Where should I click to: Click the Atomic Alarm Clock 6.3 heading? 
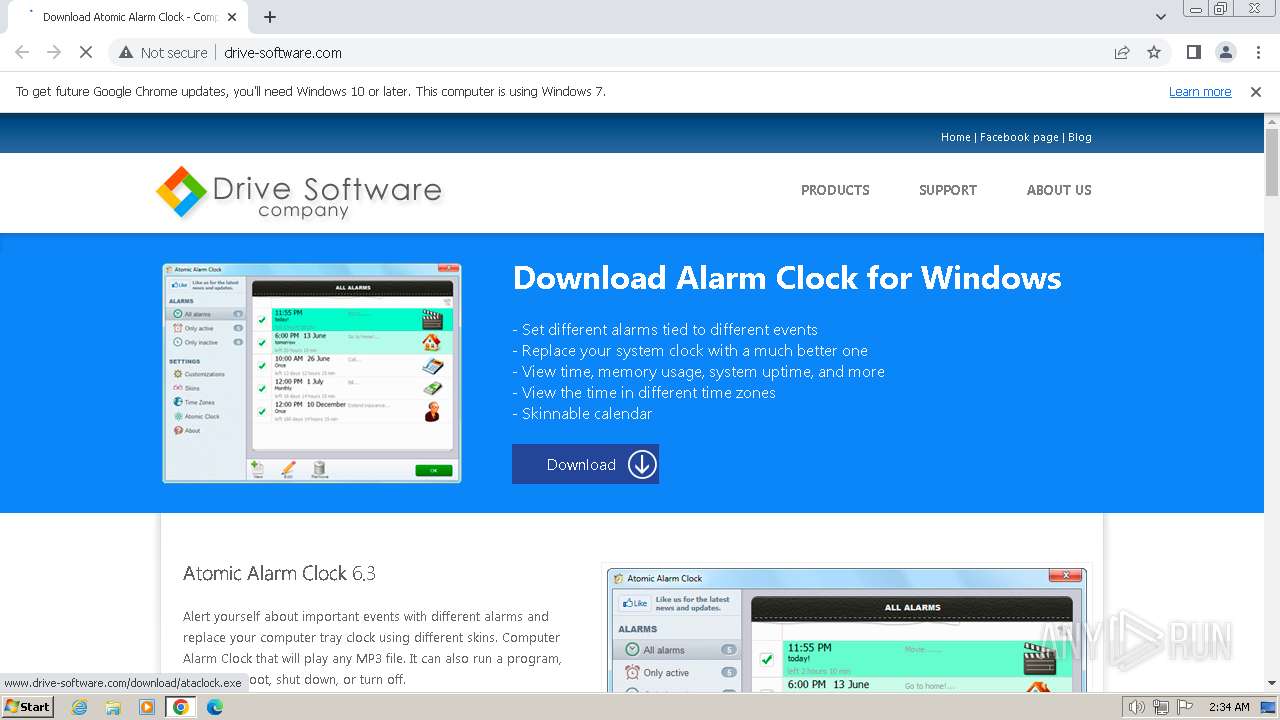(x=279, y=573)
